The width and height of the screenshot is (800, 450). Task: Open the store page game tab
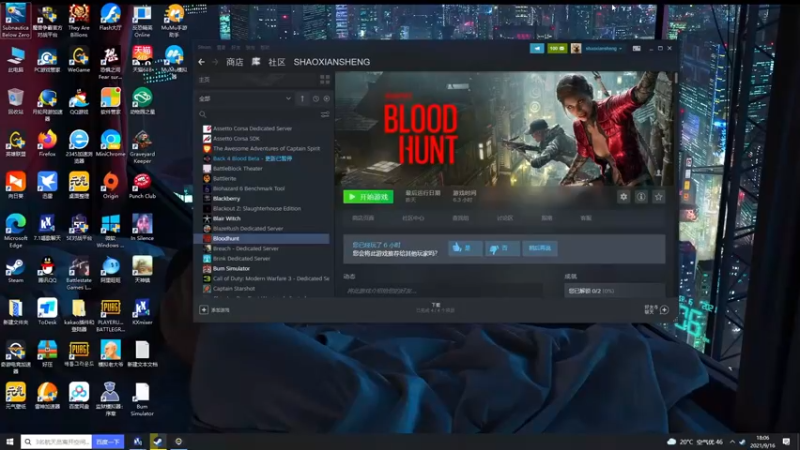(363, 218)
